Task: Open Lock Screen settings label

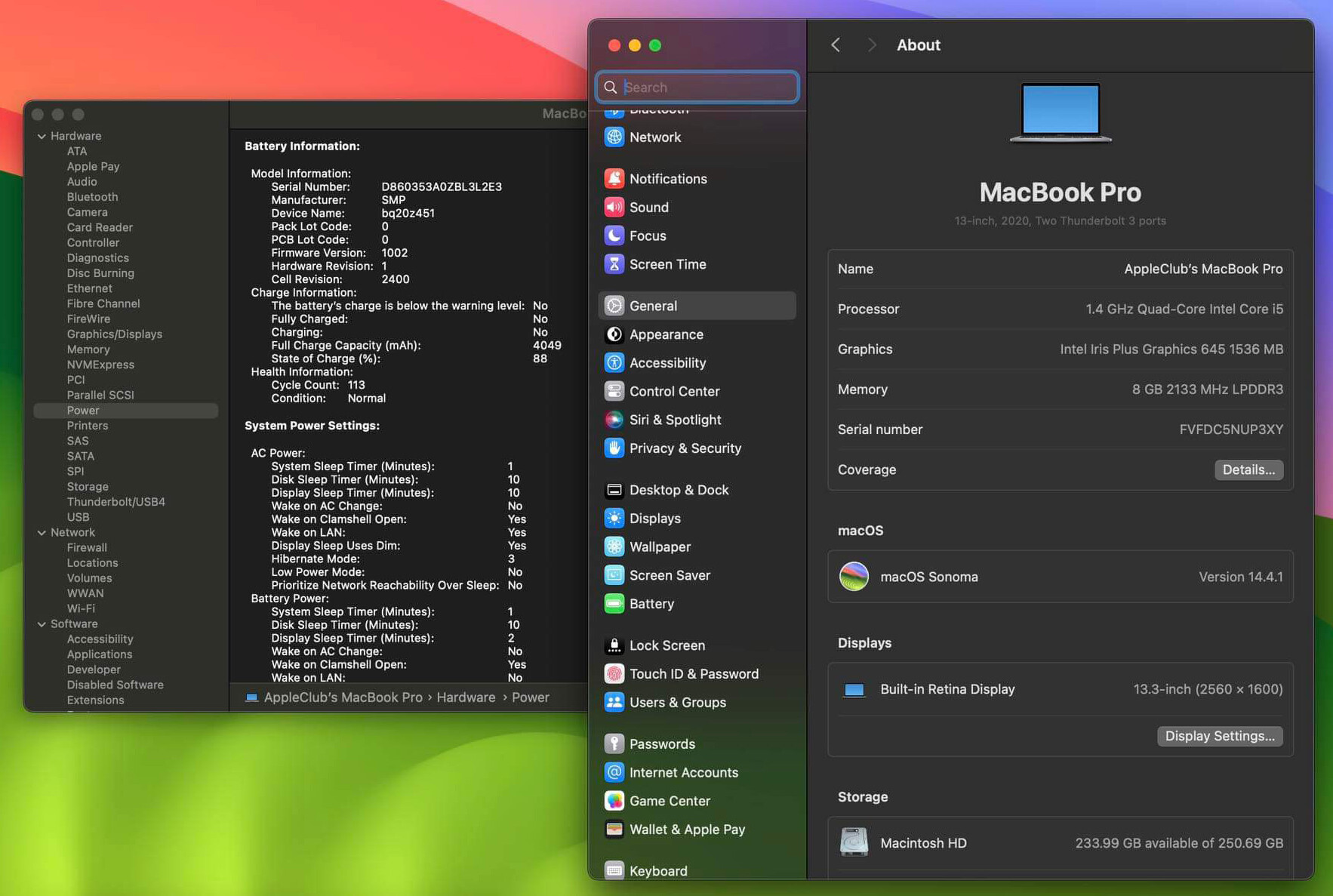Action: (667, 645)
